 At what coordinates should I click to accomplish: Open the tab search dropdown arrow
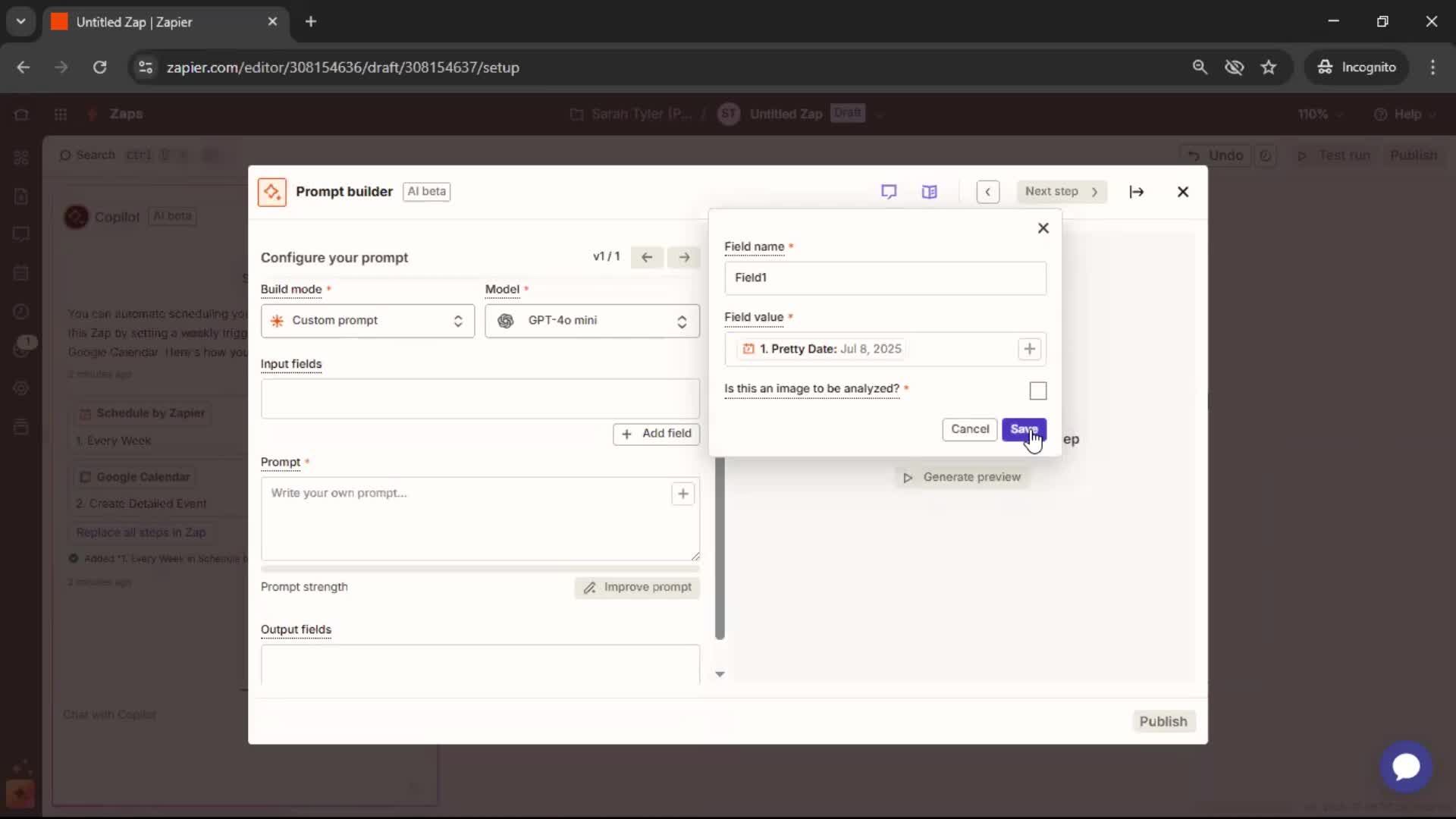(21, 22)
